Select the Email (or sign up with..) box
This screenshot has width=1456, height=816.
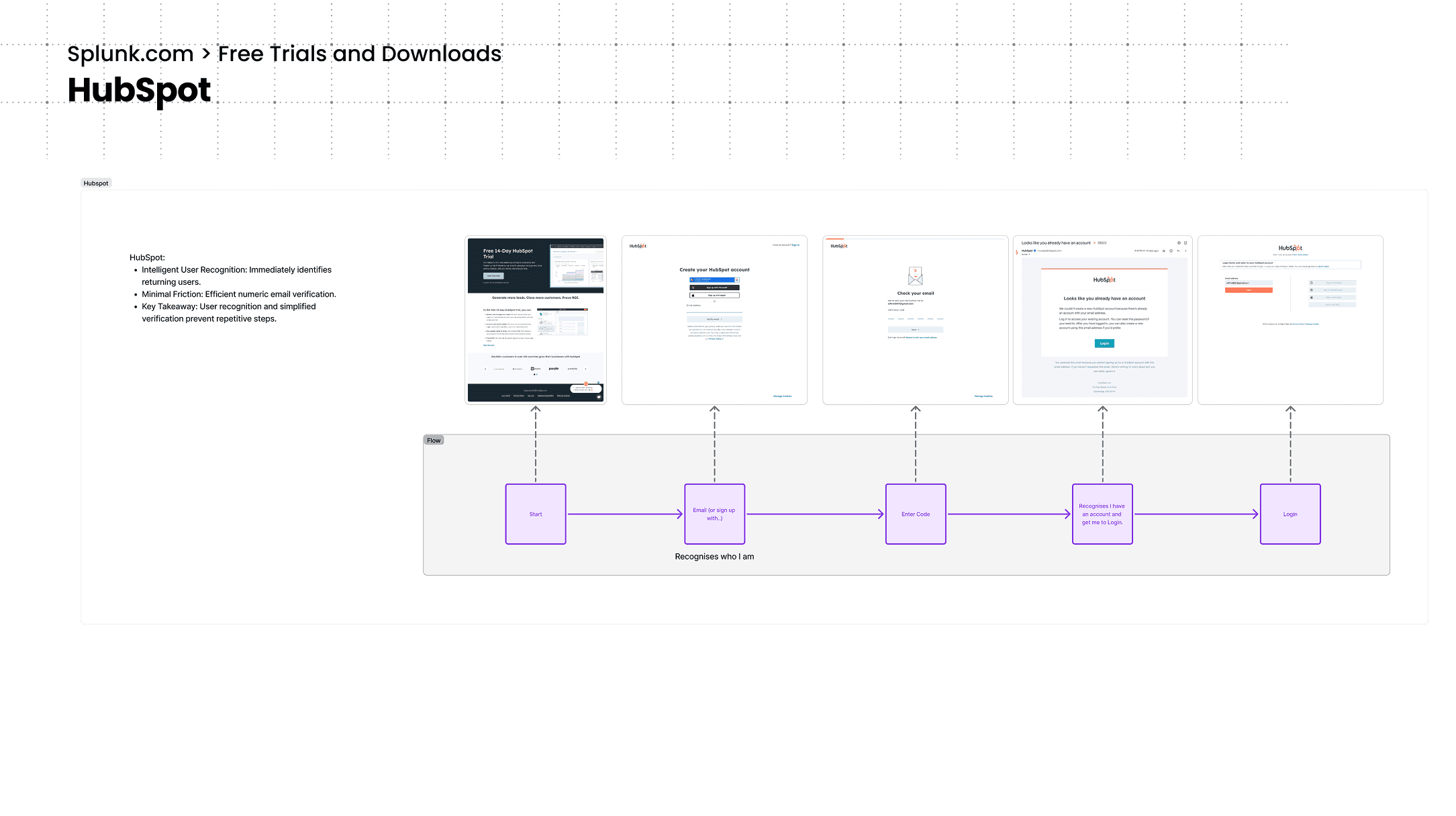(714, 514)
